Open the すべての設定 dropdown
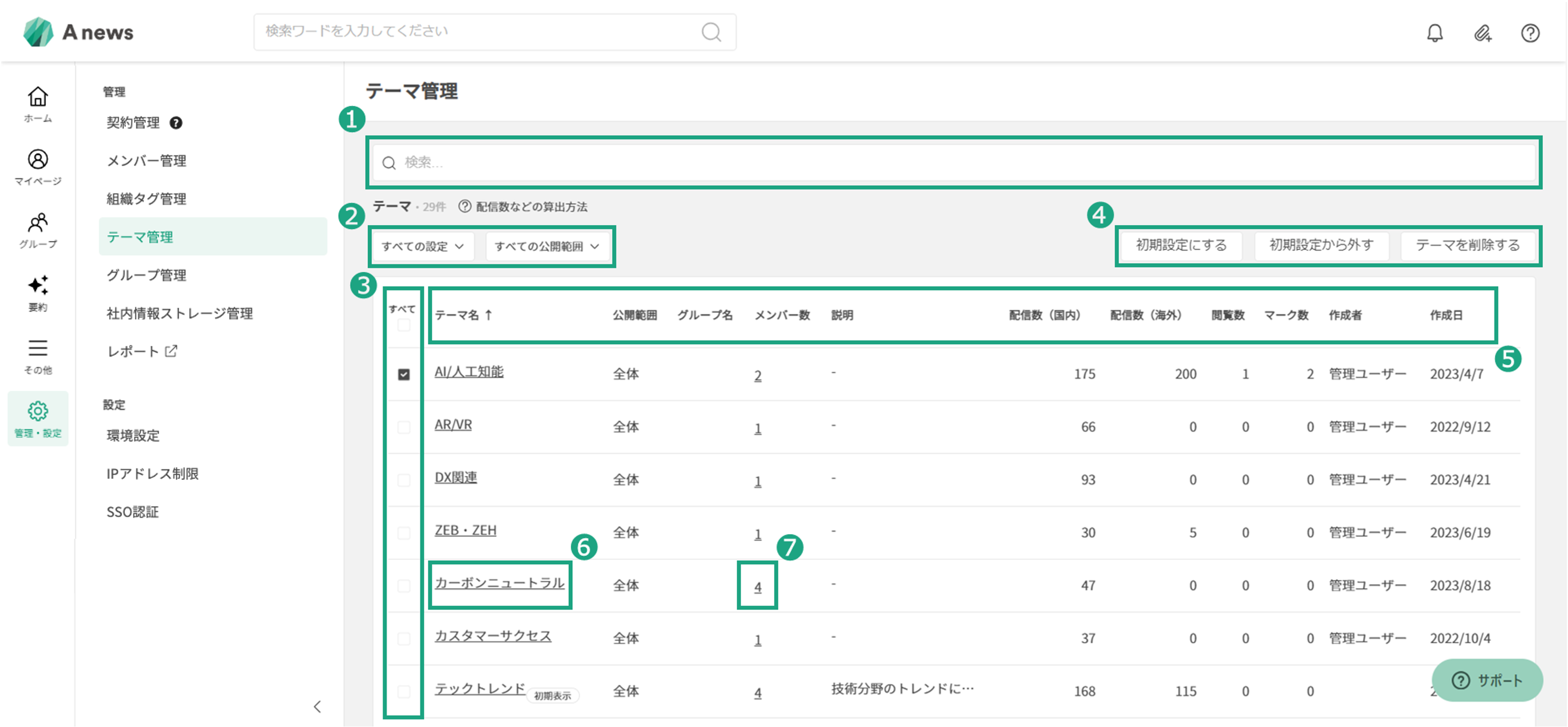 click(x=423, y=246)
